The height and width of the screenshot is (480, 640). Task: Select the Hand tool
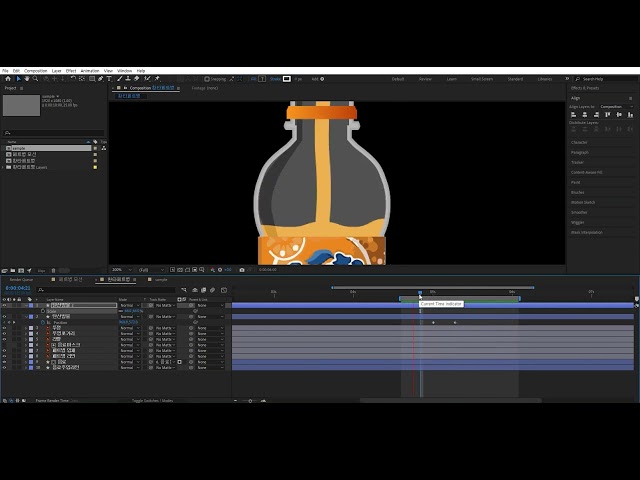27,79
